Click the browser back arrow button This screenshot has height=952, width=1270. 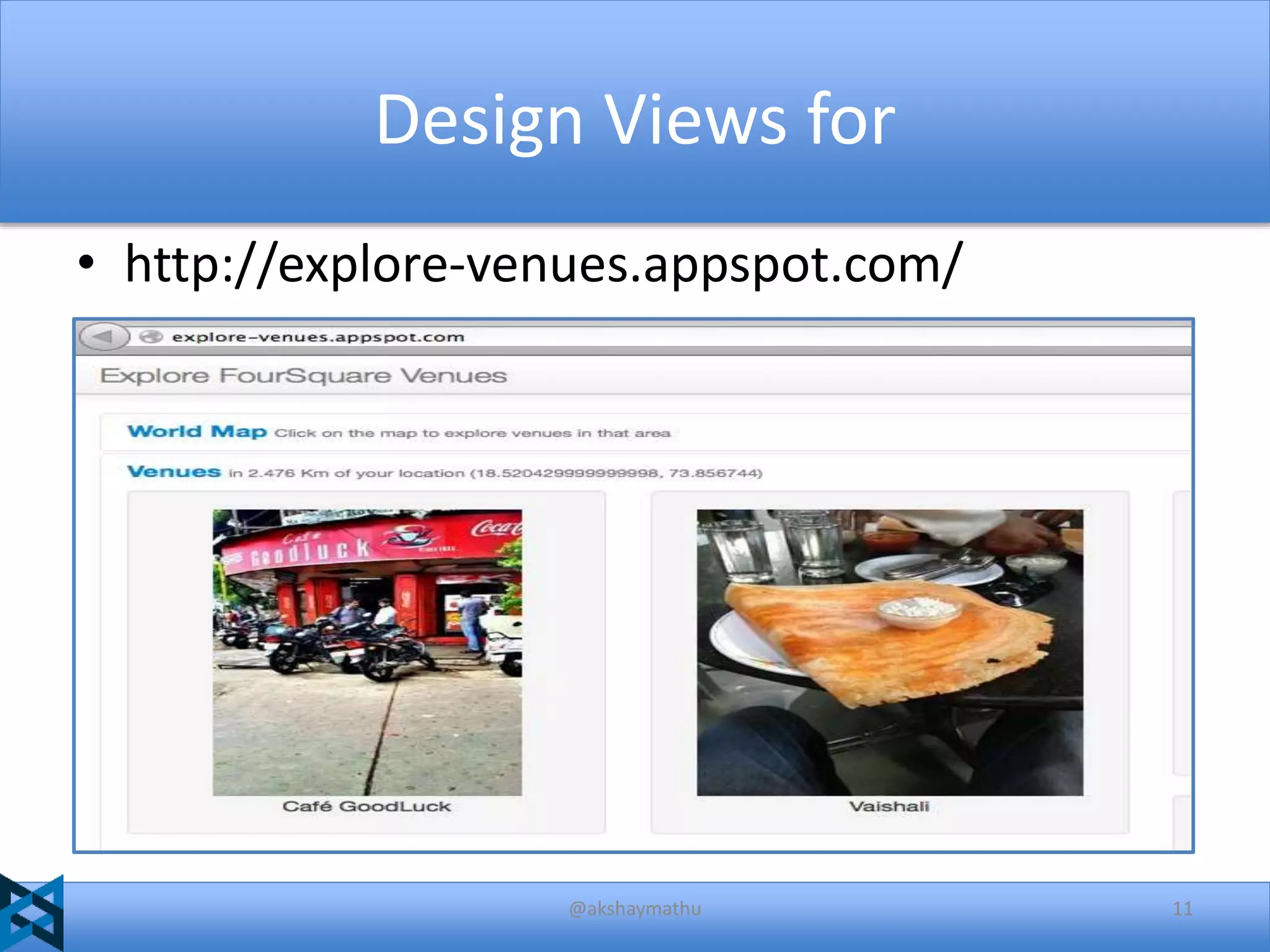[x=104, y=337]
